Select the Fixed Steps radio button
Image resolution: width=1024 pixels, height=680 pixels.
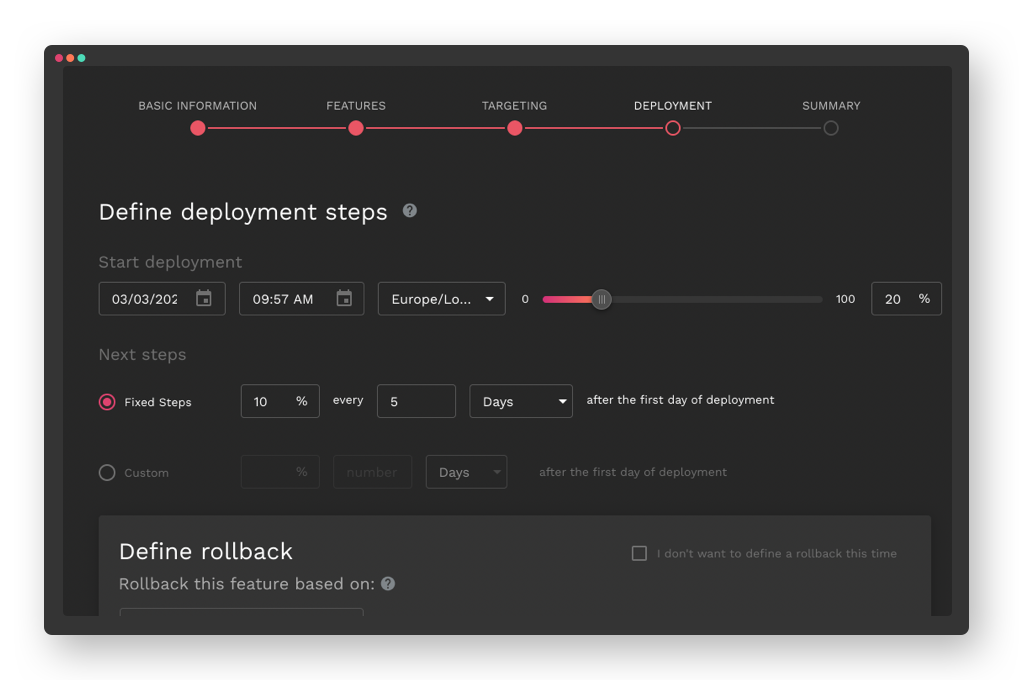pyautogui.click(x=107, y=402)
